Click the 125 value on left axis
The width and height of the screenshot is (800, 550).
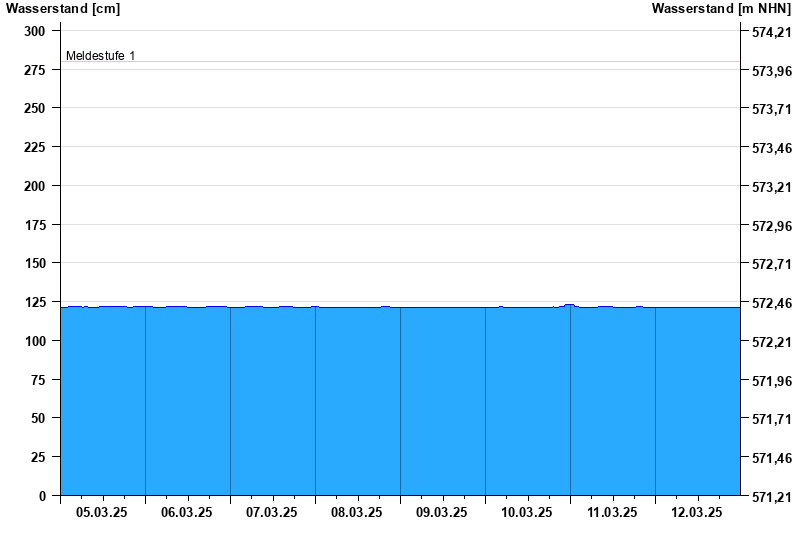[35, 302]
